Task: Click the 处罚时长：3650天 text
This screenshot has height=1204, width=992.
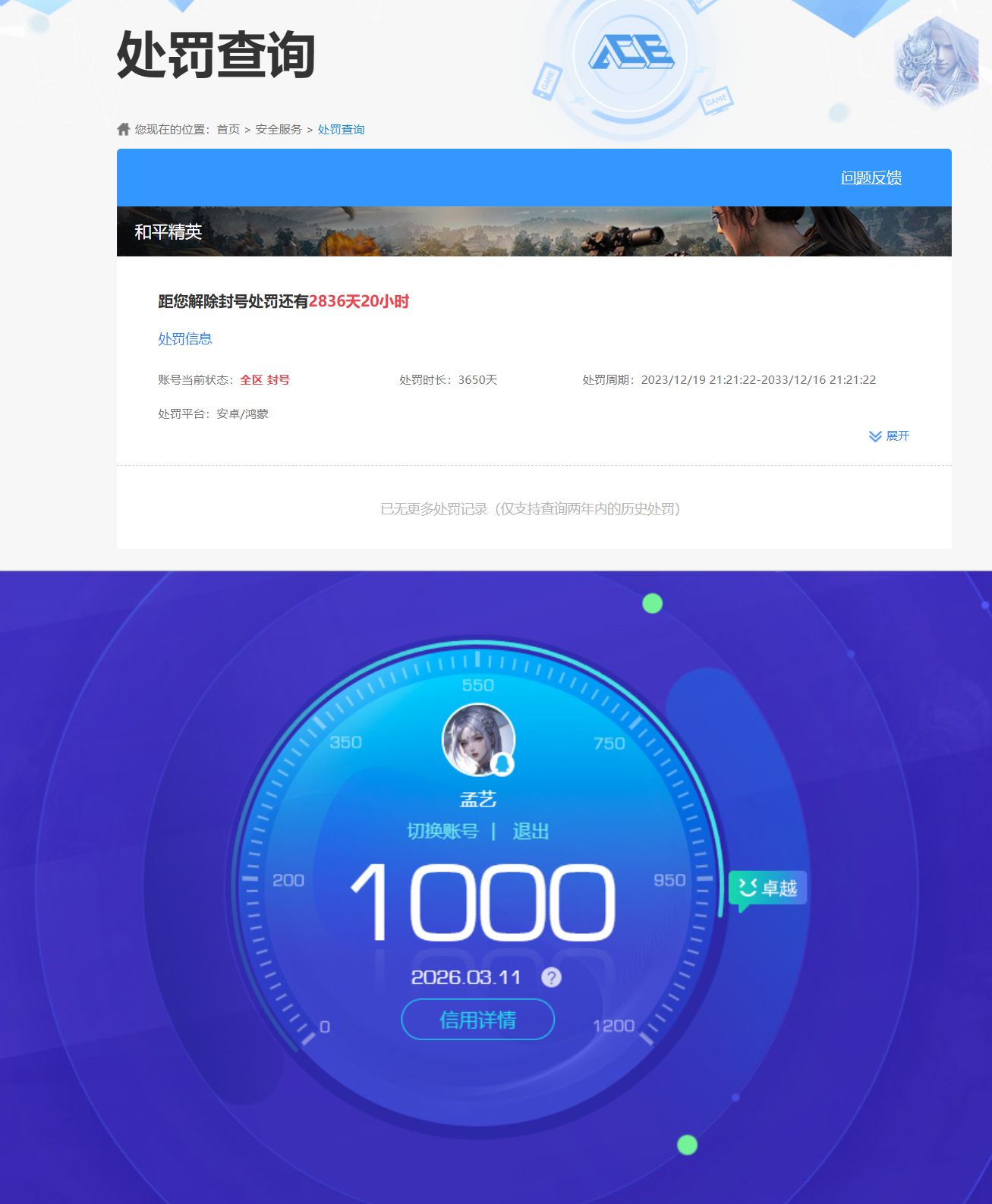Action: tap(449, 380)
